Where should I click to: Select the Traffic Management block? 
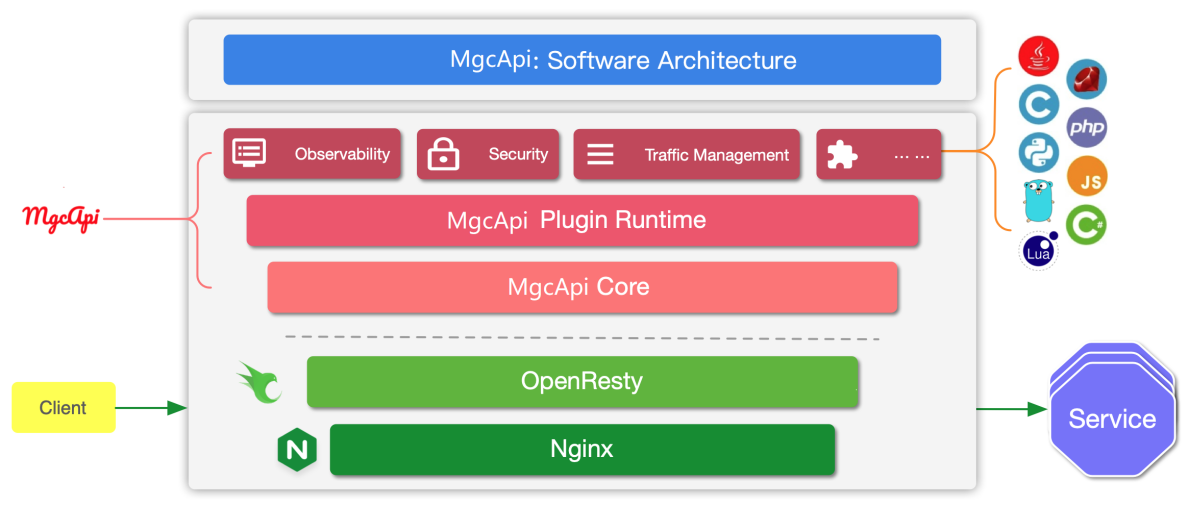686,154
